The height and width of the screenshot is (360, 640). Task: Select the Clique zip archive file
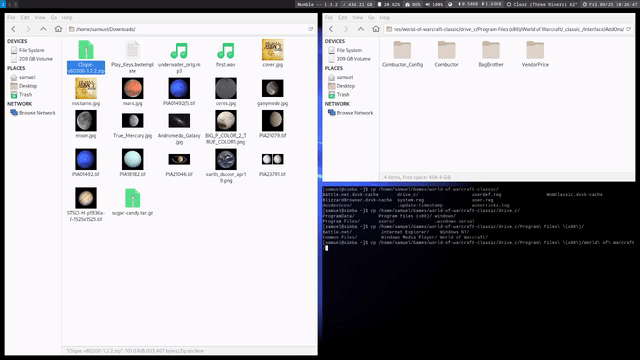[x=86, y=57]
